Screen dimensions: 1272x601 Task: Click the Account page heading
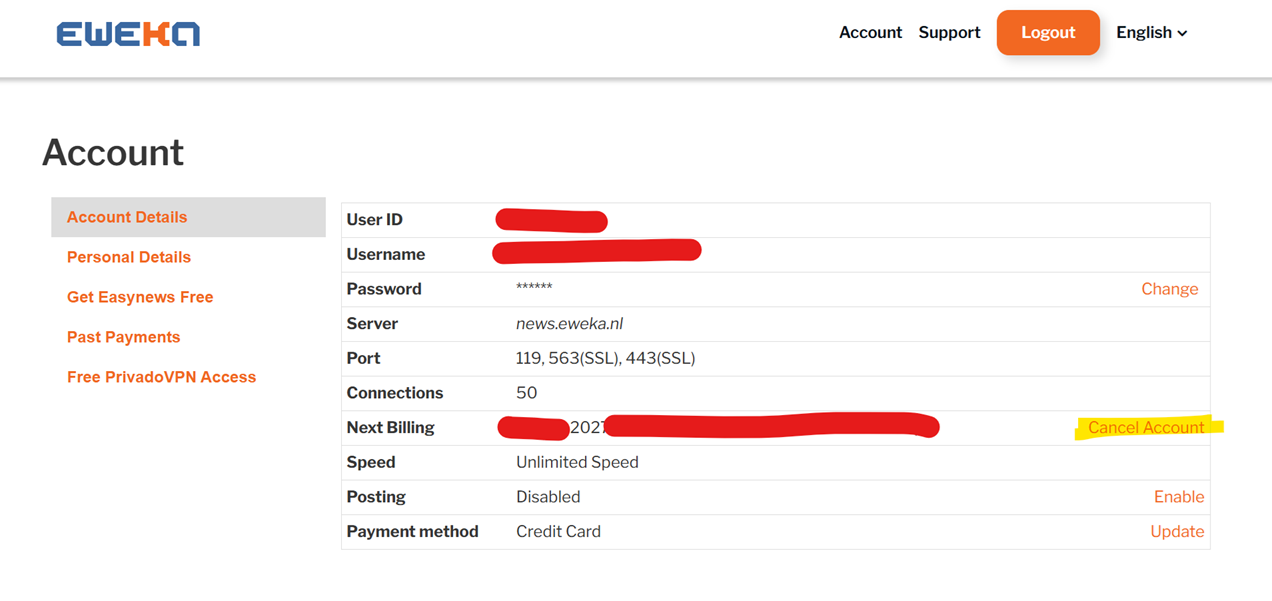click(x=113, y=152)
